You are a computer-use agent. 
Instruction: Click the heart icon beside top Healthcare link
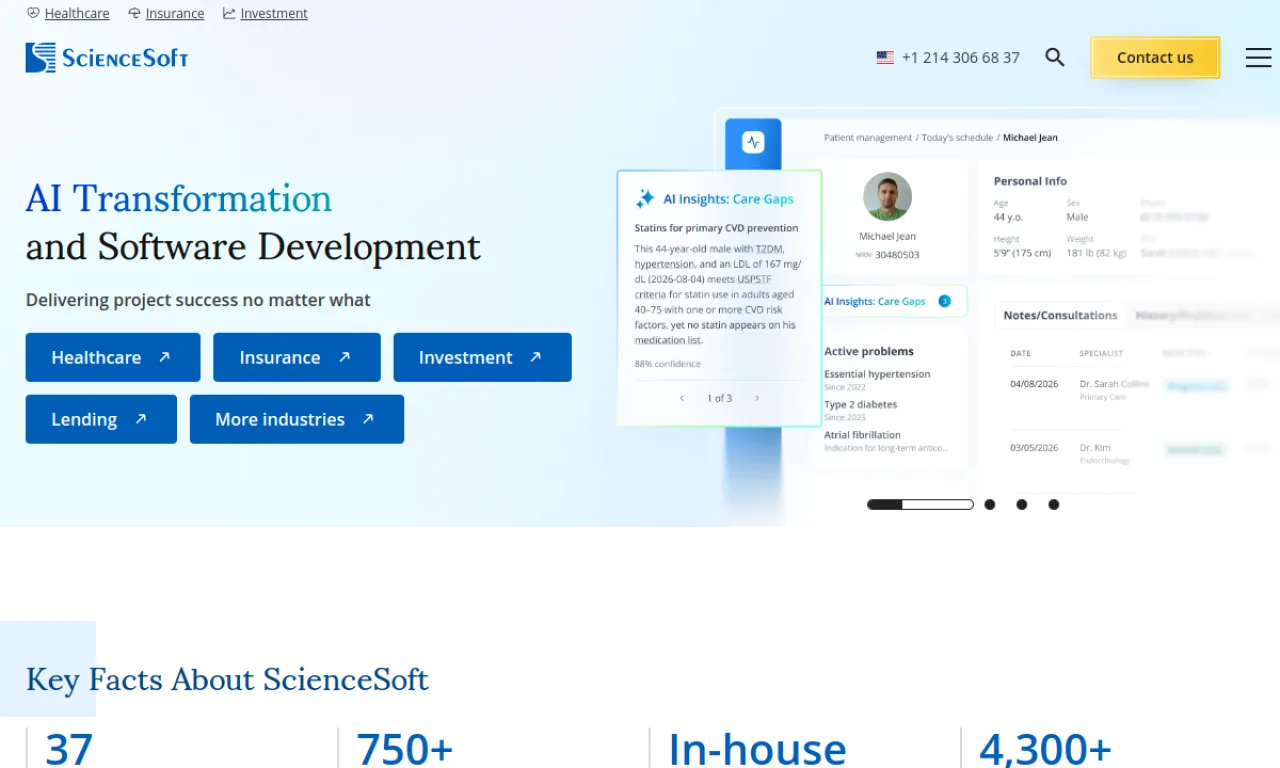(33, 14)
